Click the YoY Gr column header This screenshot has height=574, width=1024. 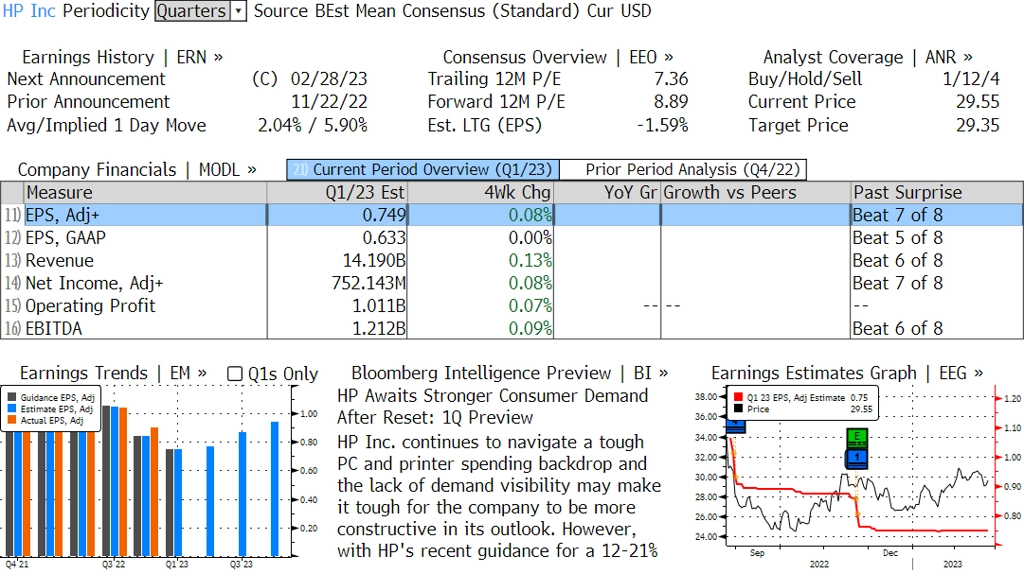tap(607, 193)
